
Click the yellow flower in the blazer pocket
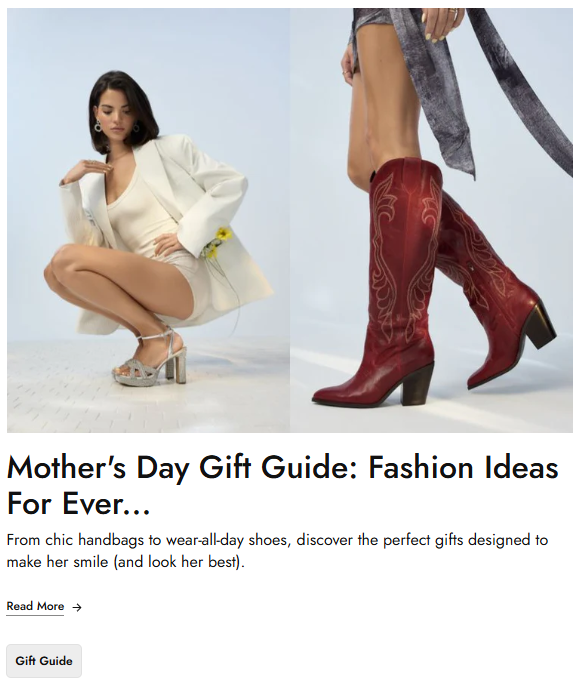[x=222, y=235]
